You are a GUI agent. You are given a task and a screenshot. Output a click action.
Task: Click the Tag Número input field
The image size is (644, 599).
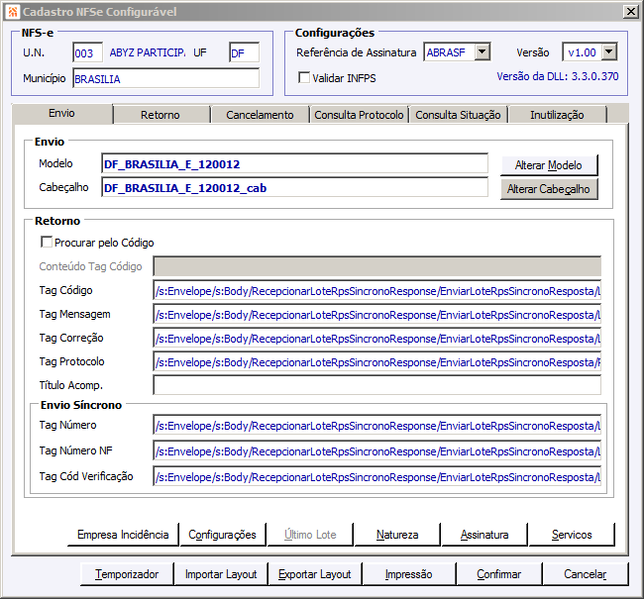pyautogui.click(x=377, y=425)
